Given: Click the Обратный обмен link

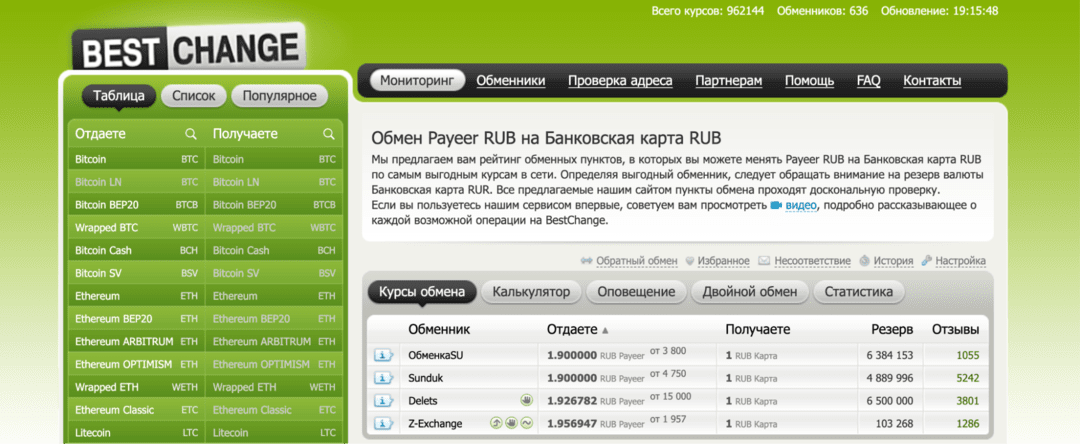Looking at the screenshot, I should (637, 261).
